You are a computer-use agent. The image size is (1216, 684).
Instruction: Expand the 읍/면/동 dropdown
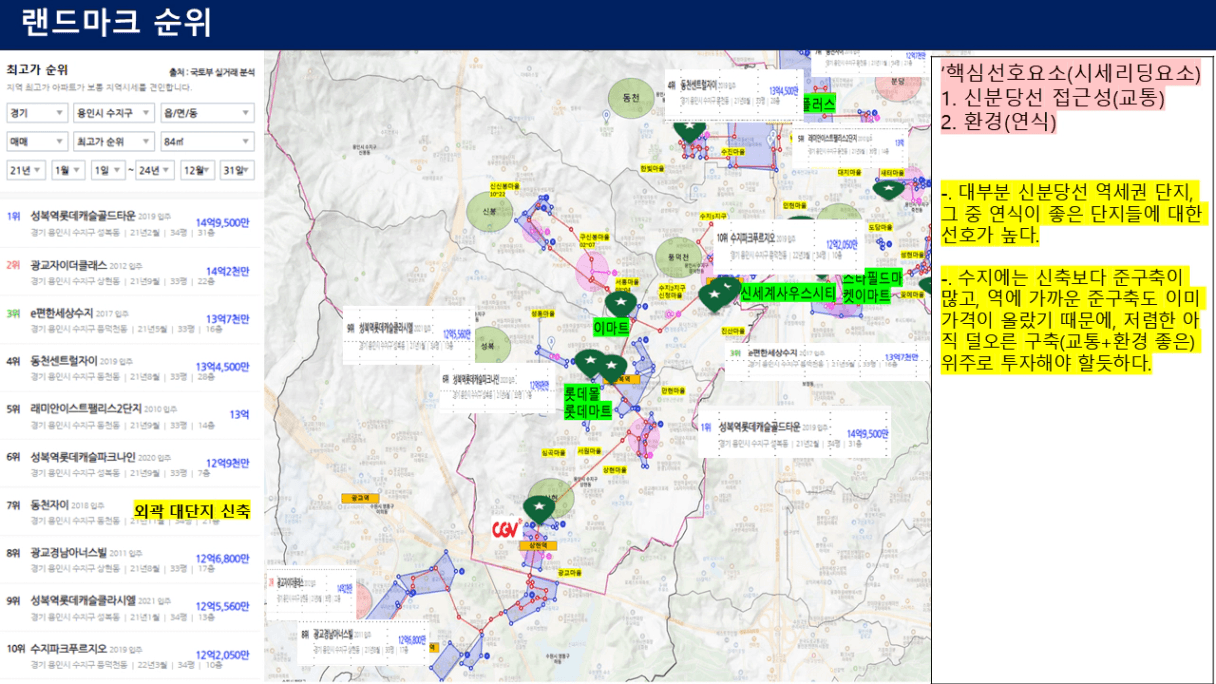[207, 113]
